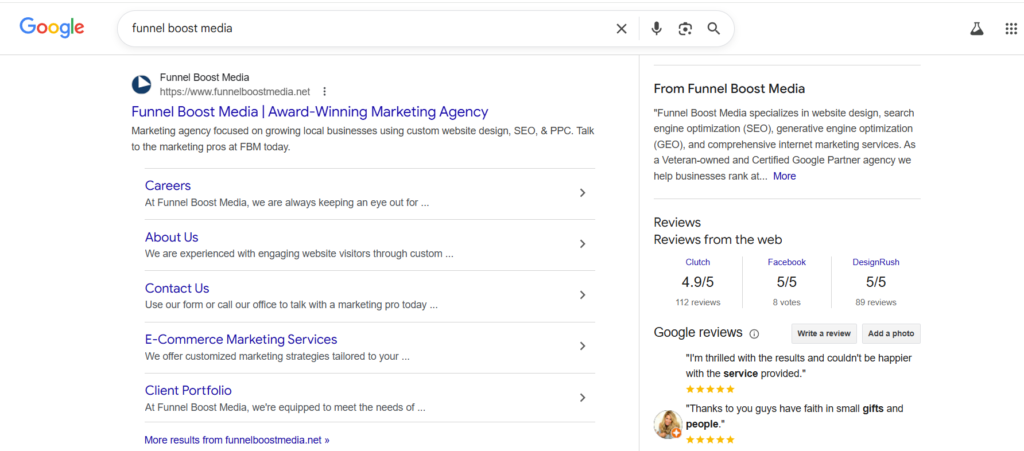The height and width of the screenshot is (451, 1024).
Task: Click the Funnel Boost Media site favicon
Action: click(x=142, y=84)
